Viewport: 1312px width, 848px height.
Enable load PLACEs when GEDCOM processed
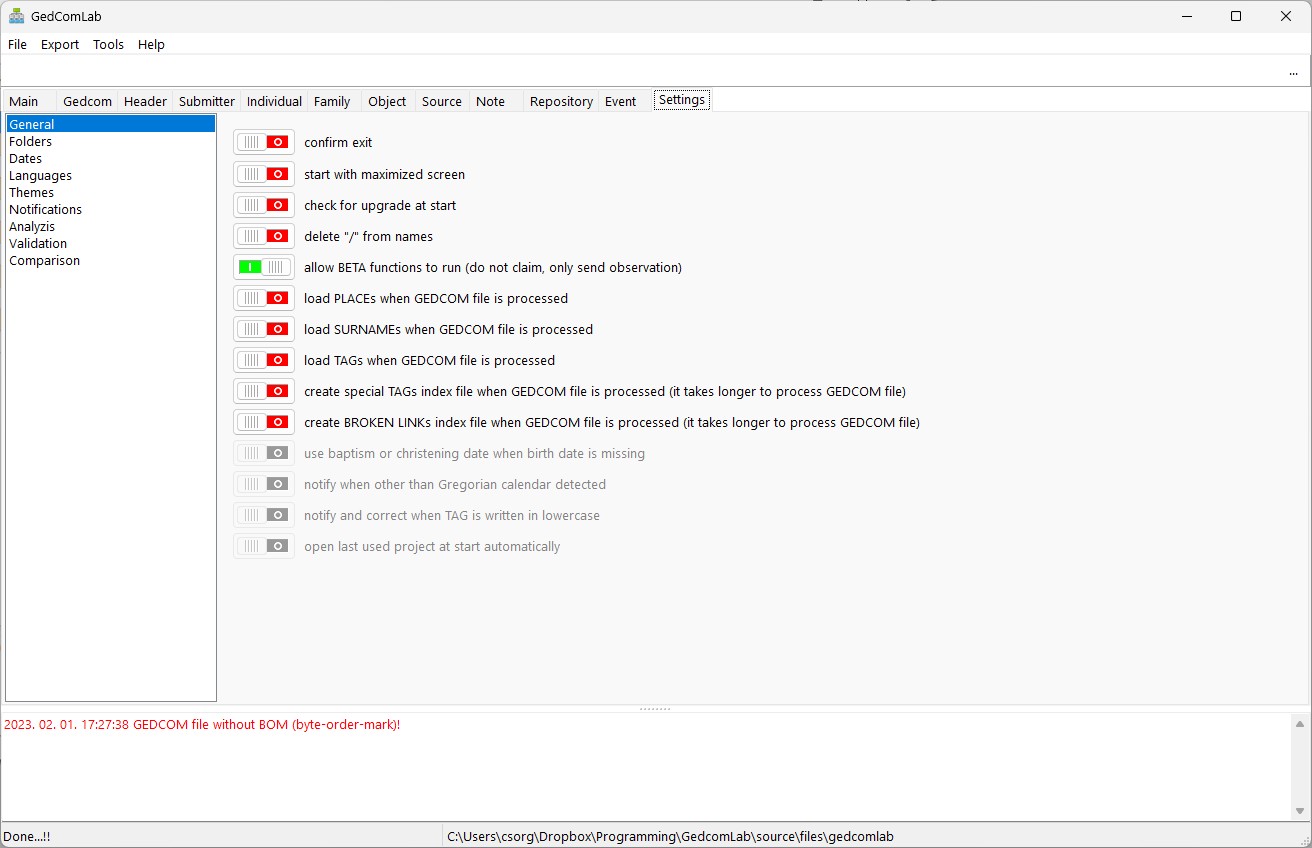click(264, 298)
